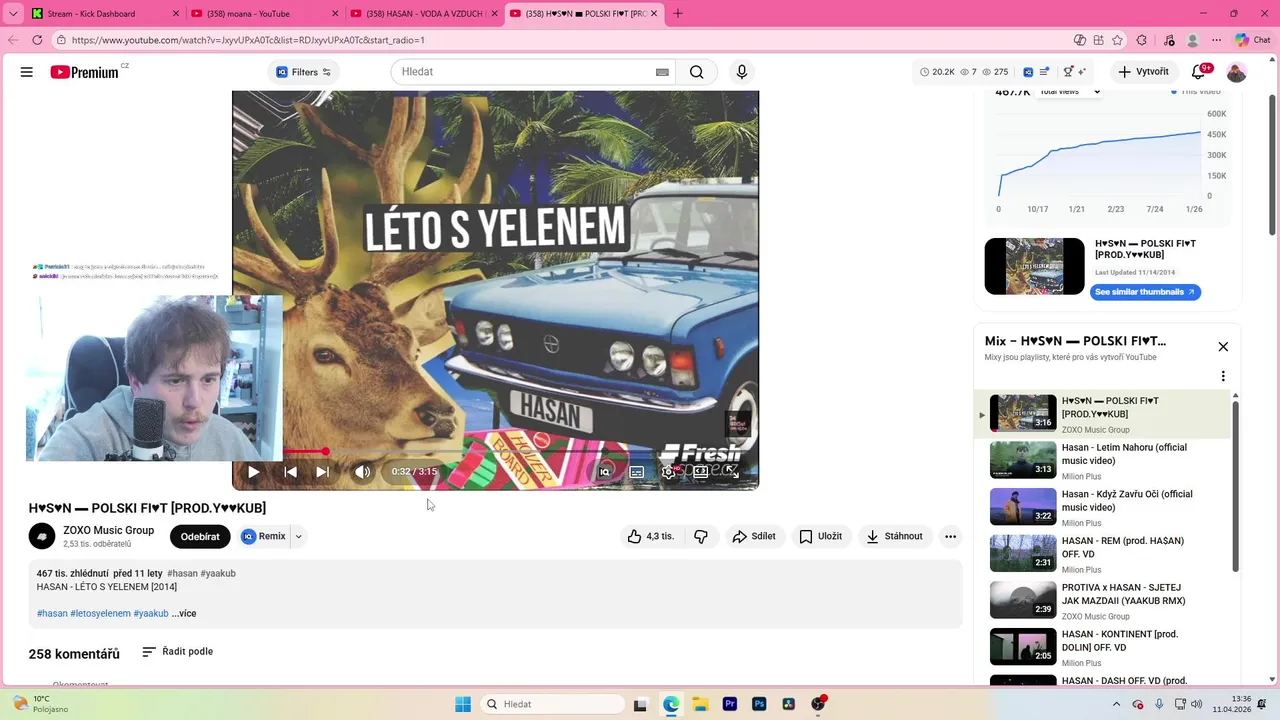Reload the page

[x=37, y=40]
